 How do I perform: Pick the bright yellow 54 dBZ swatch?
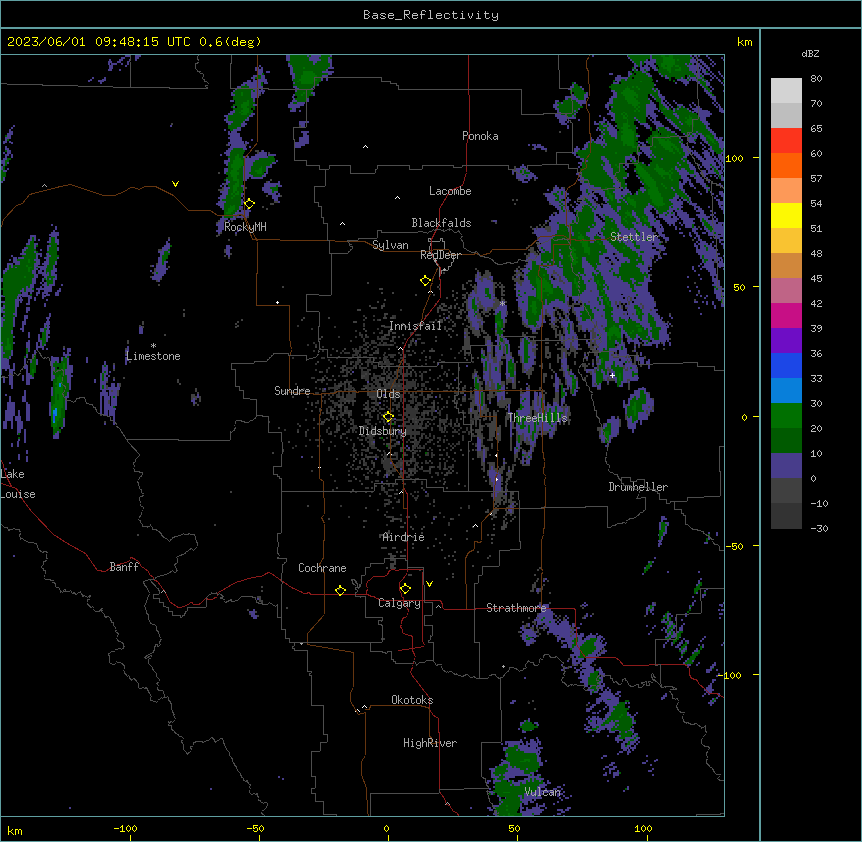786,215
